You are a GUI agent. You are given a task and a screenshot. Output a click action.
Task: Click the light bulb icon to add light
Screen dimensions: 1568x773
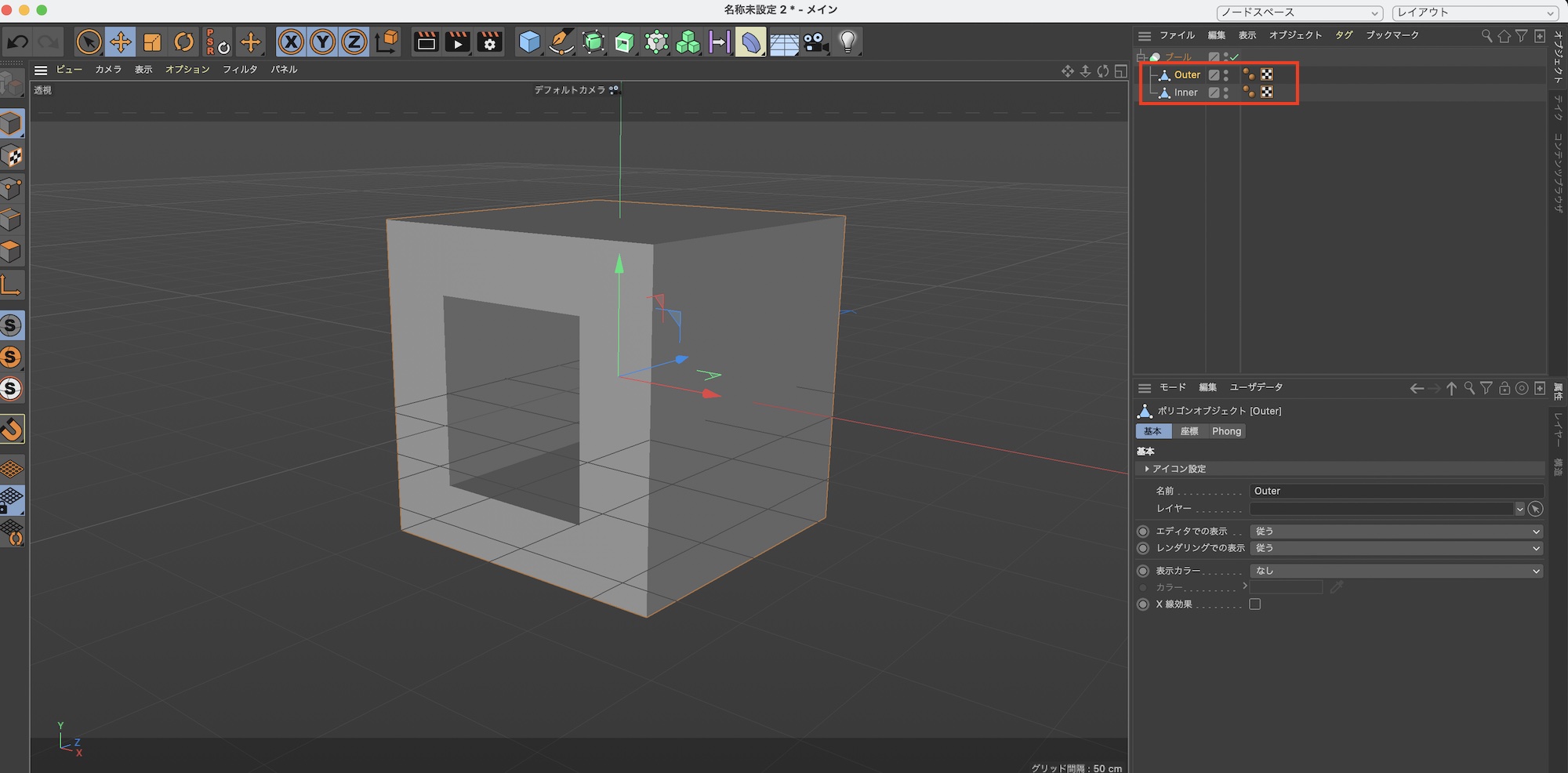(848, 42)
